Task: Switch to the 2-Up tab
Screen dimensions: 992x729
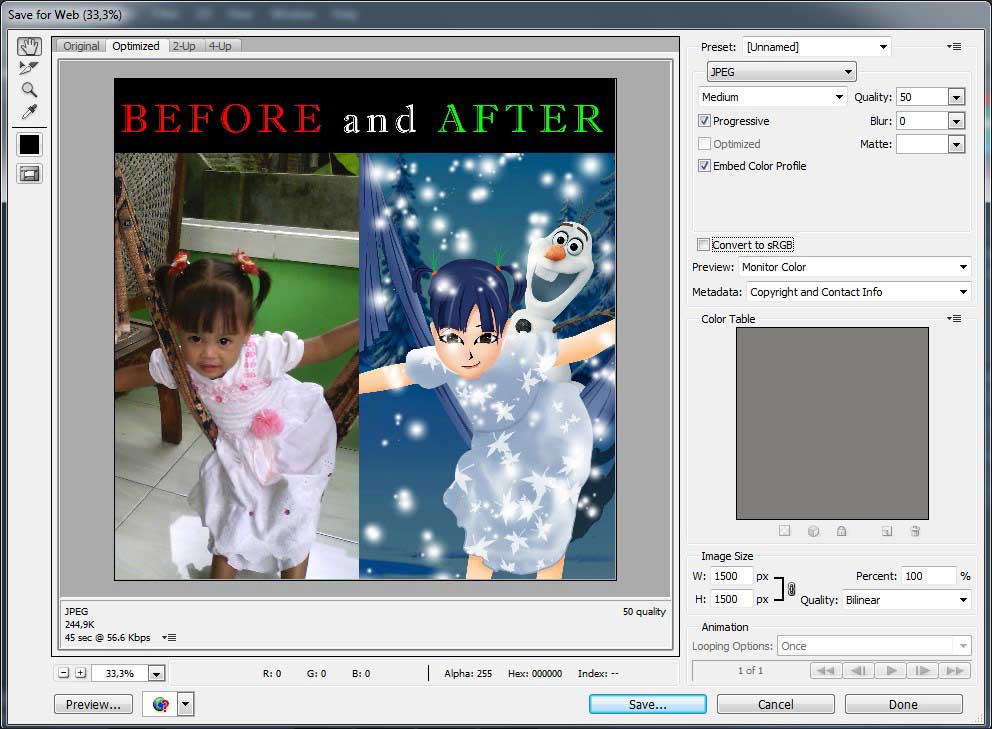Action: point(184,46)
